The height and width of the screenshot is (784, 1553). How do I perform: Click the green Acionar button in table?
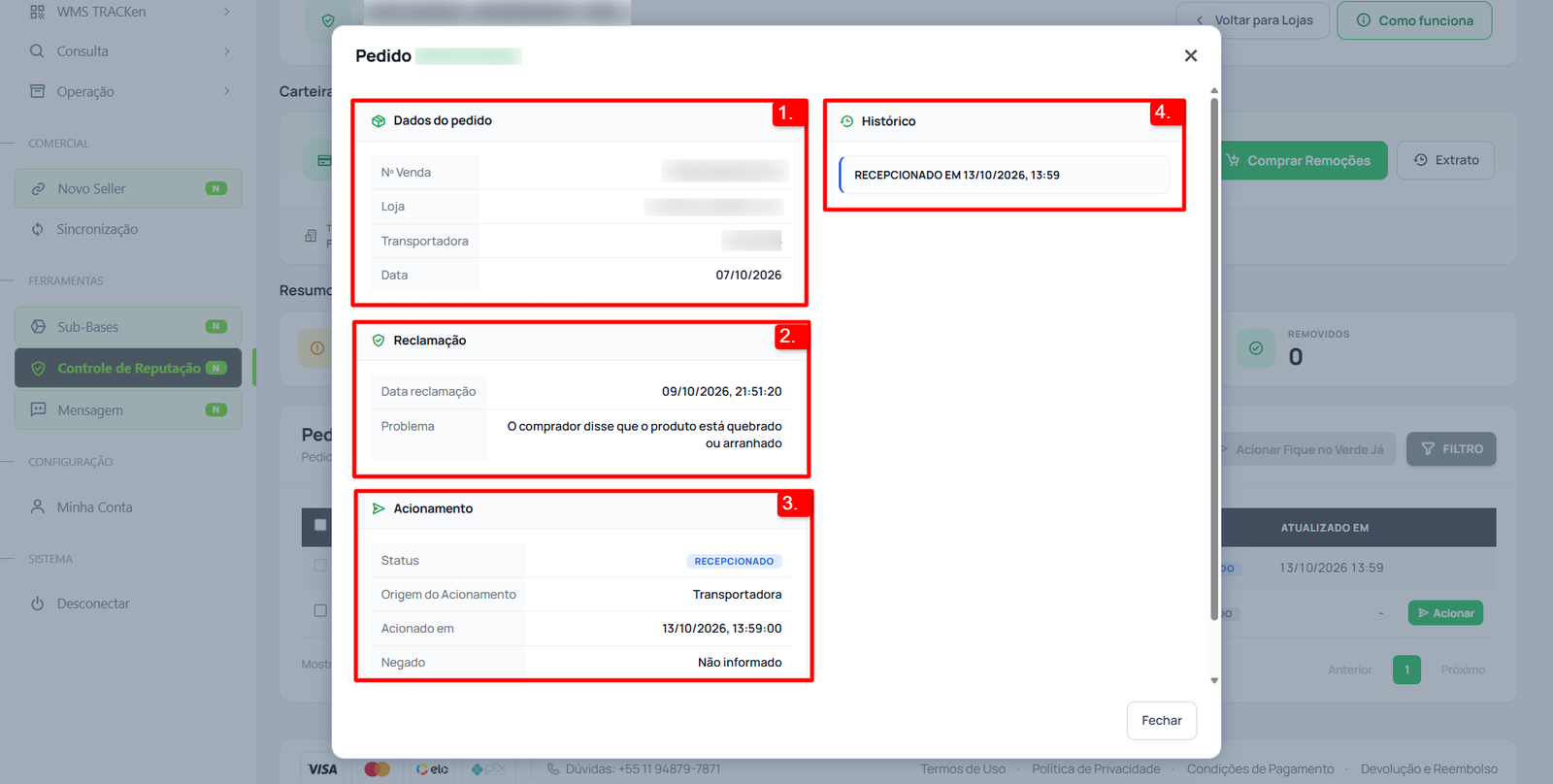tap(1445, 613)
